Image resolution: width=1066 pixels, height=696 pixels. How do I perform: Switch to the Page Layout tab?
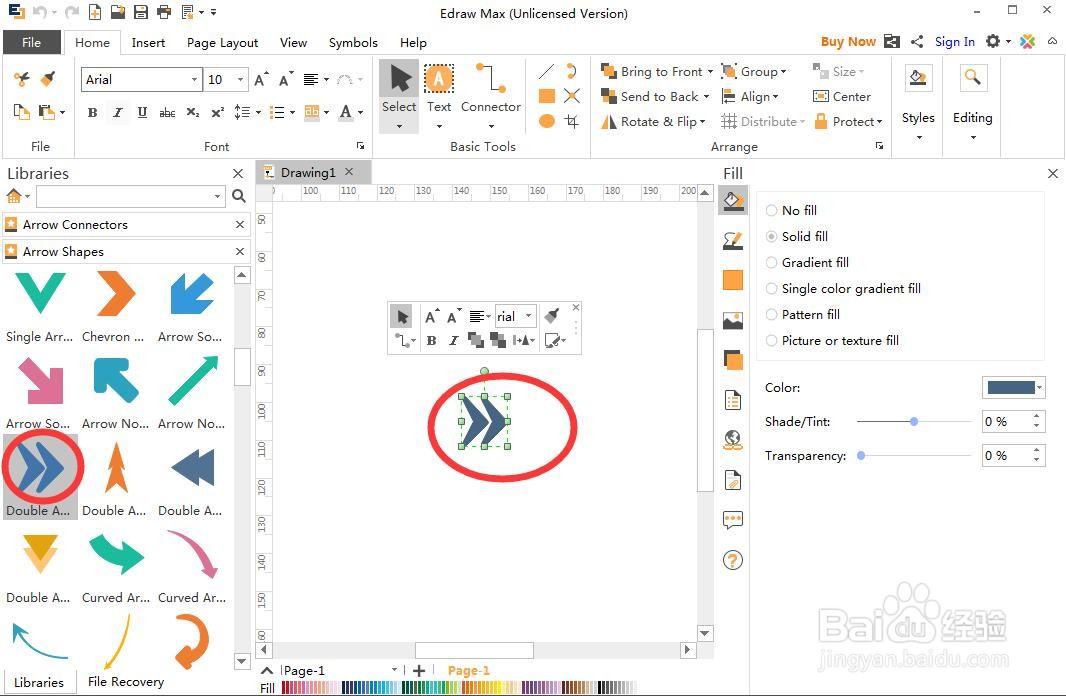pos(222,42)
